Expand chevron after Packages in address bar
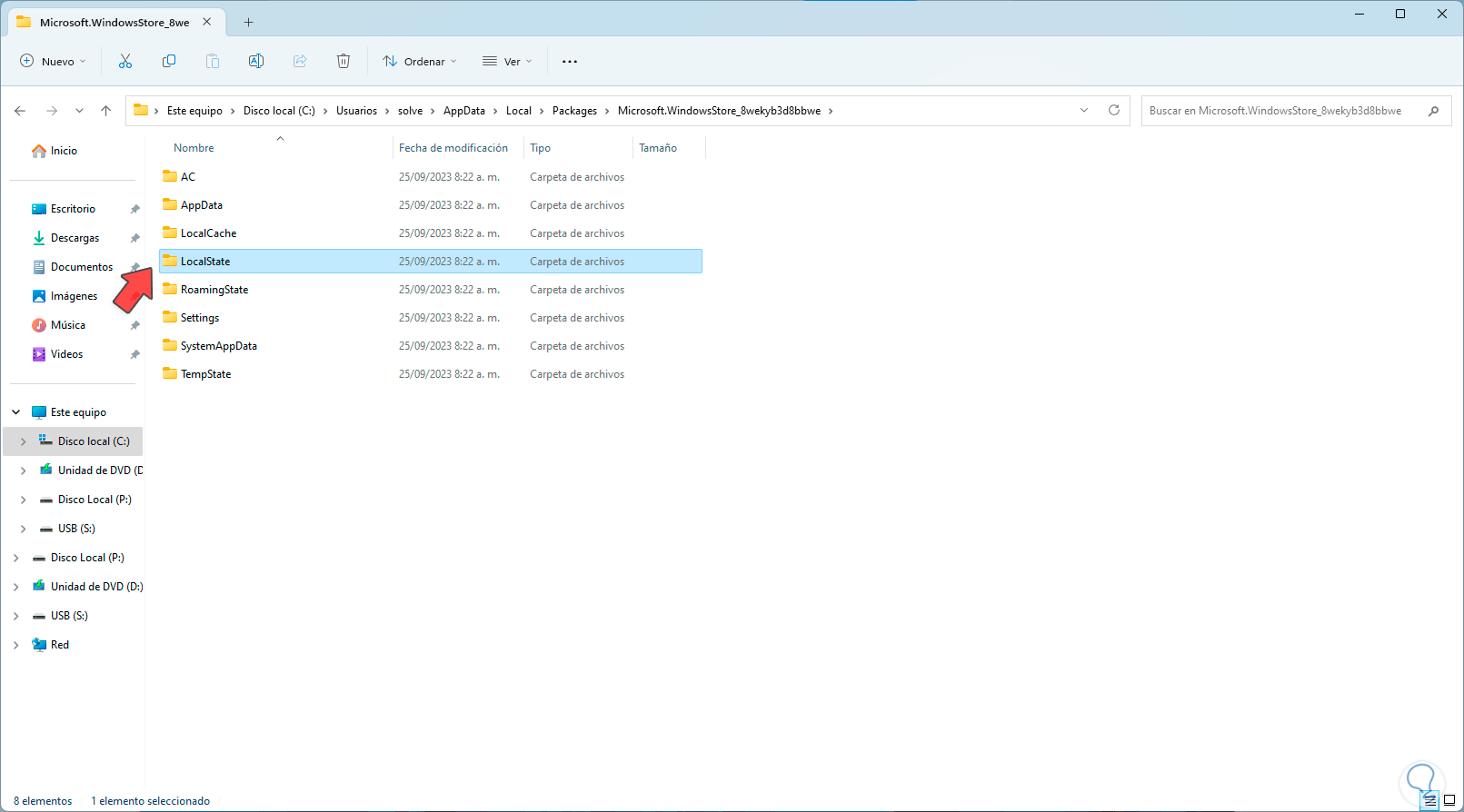This screenshot has height=812, width=1464. click(x=608, y=111)
